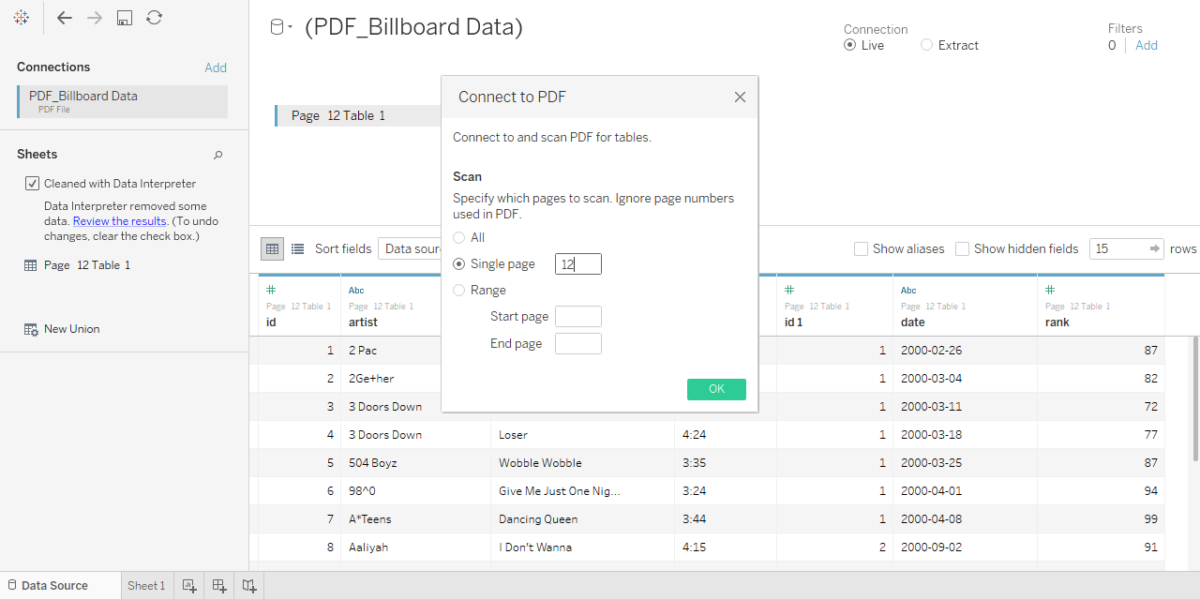This screenshot has height=600, width=1200.
Task: Create a new worksheet with the add-sheet icon
Action: pyautogui.click(x=188, y=585)
